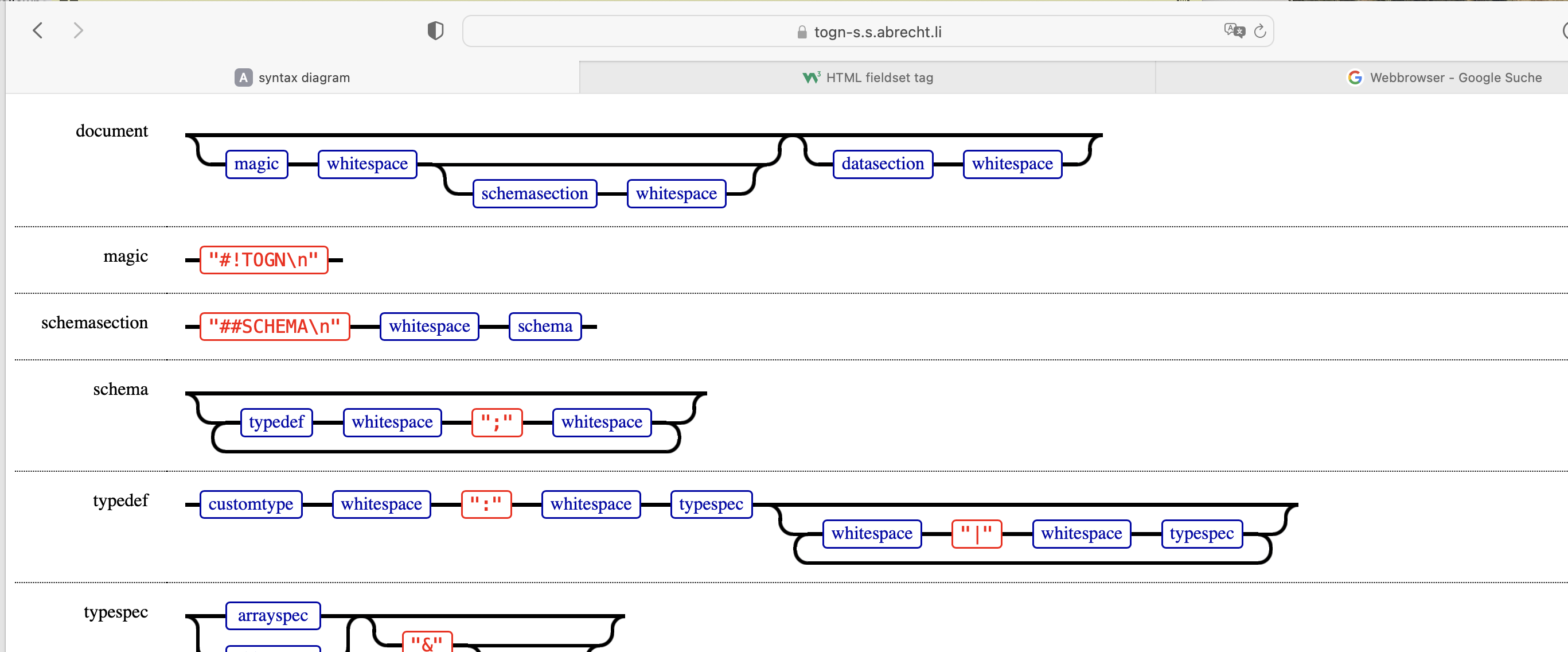Click the typedef rule name label
Screen dimensions: 1568x652
click(120, 501)
